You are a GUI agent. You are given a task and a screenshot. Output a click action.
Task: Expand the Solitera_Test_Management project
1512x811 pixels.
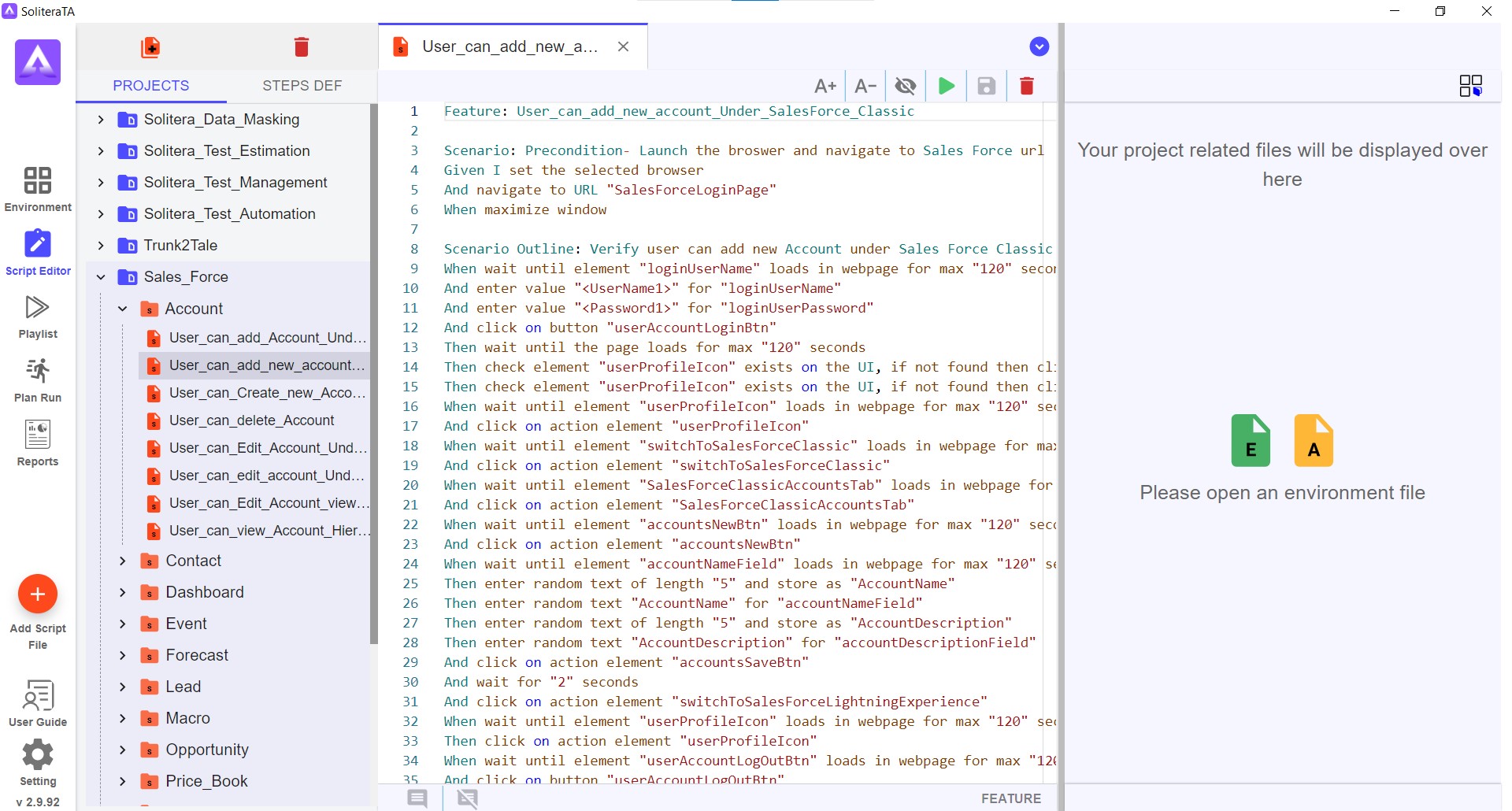click(101, 183)
